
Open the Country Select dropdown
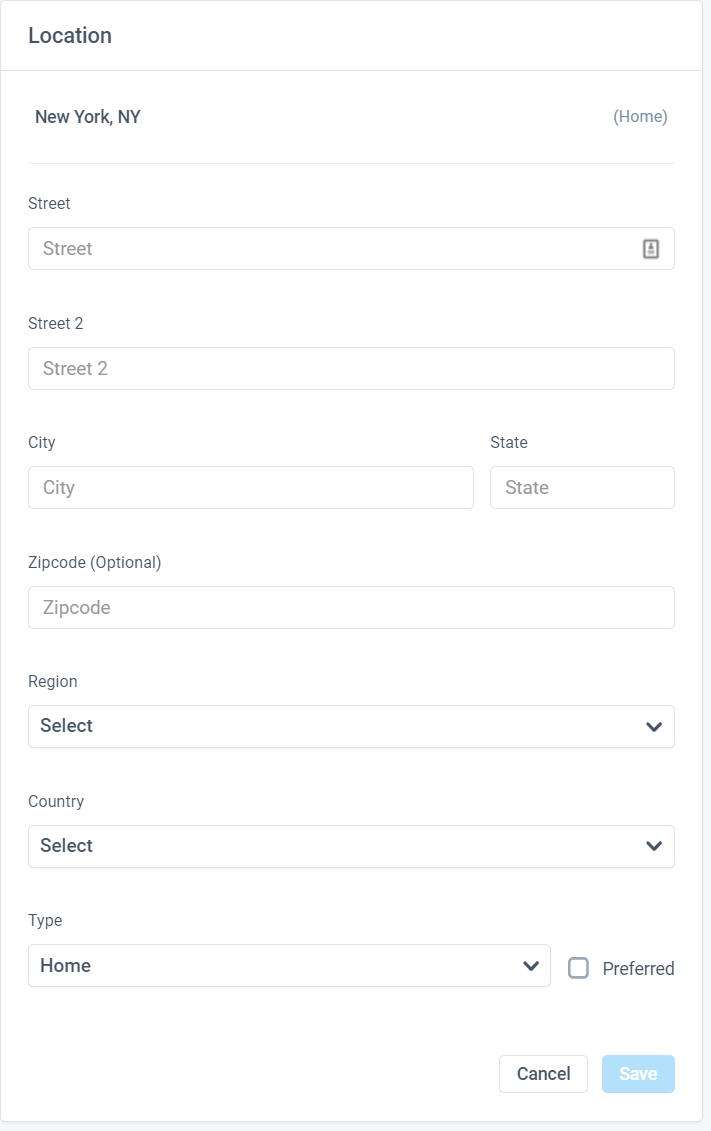[x=351, y=846]
